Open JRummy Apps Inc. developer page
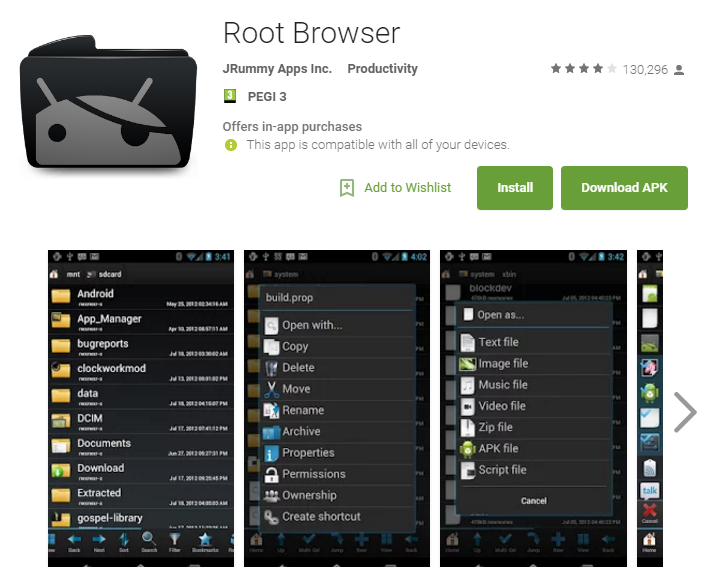 pyautogui.click(x=277, y=69)
